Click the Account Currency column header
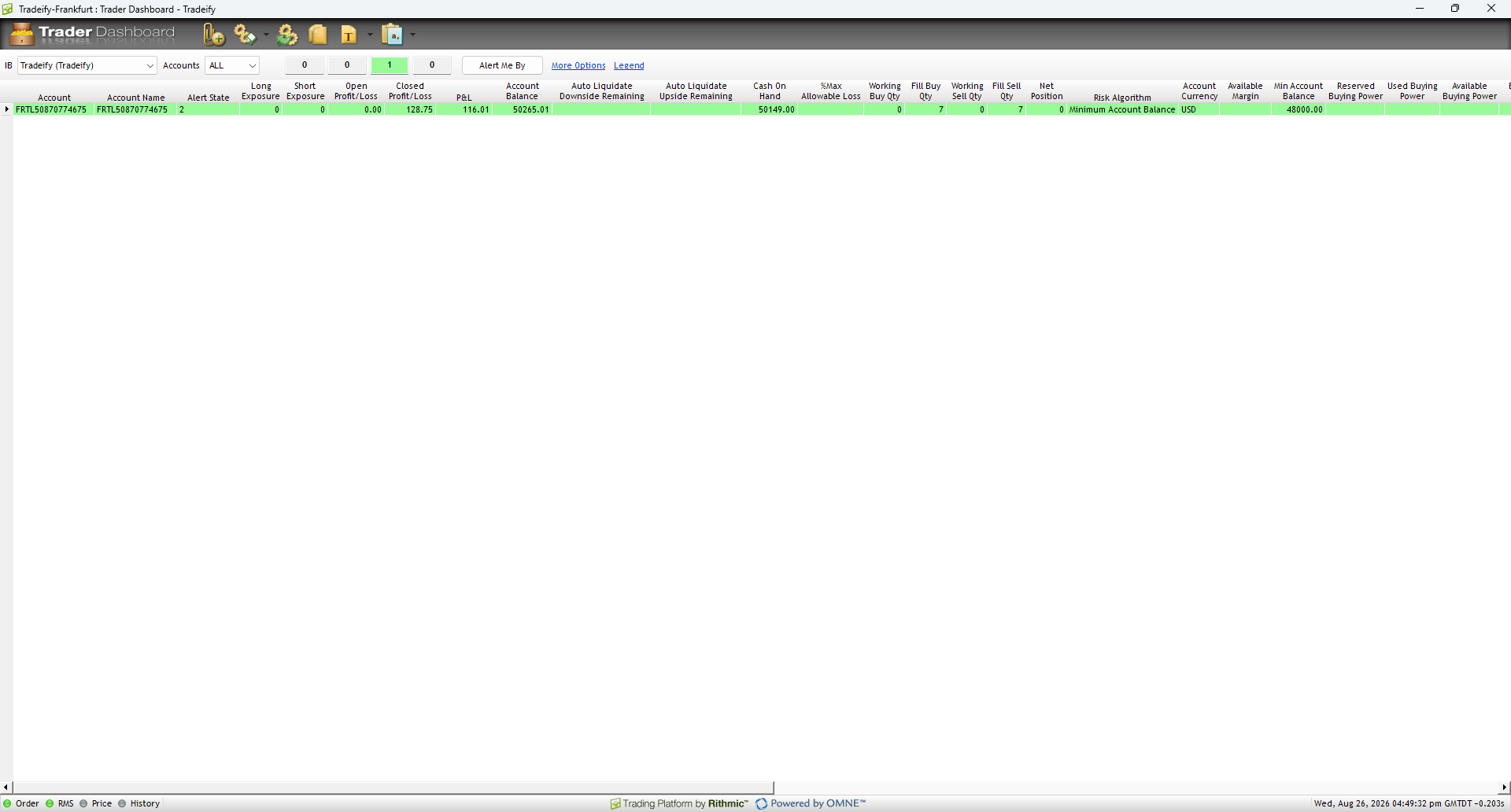 click(x=1199, y=91)
